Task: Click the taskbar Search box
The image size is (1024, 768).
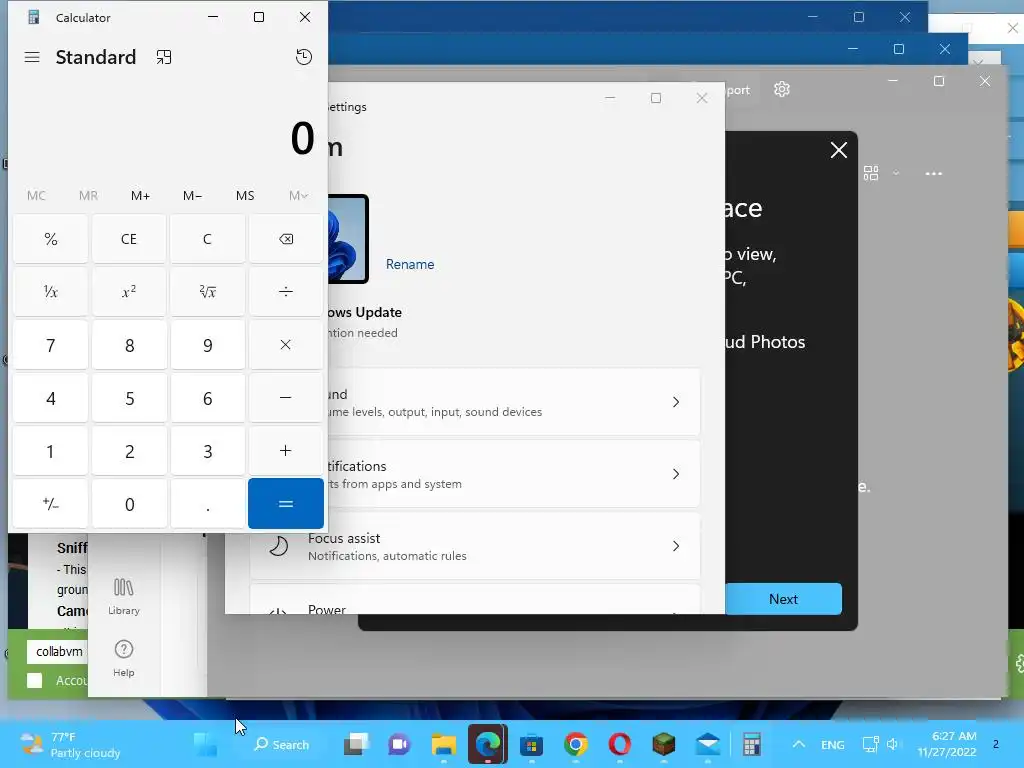Action: point(282,744)
